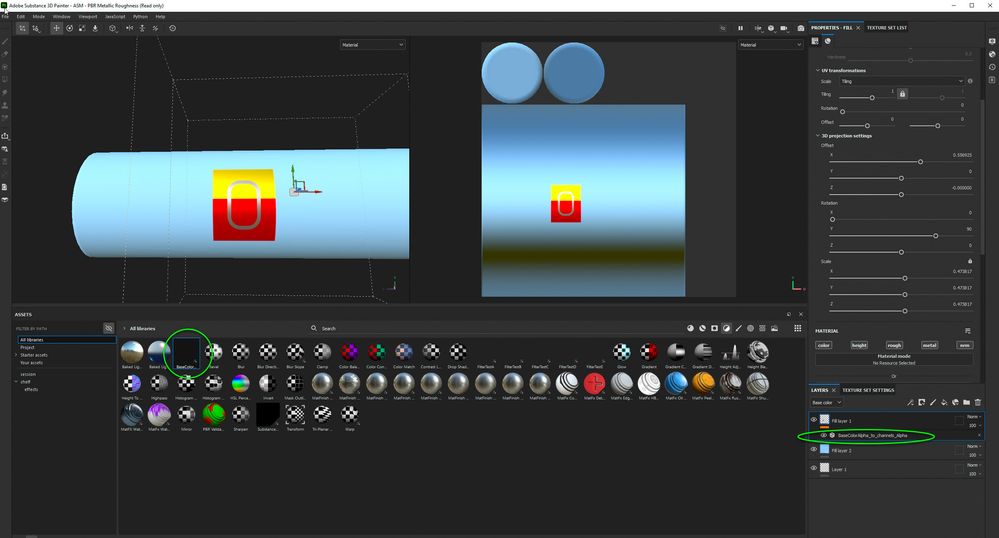Click the camera screenshot icon in viewport toolbar

[x=801, y=28]
